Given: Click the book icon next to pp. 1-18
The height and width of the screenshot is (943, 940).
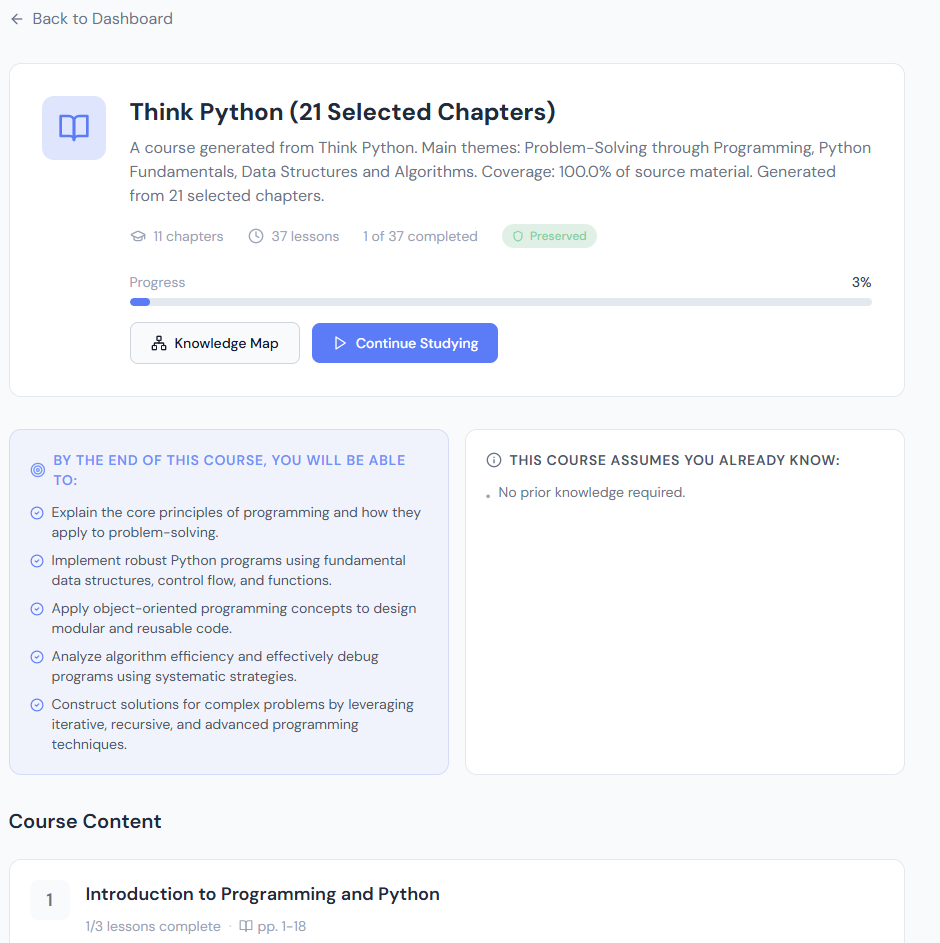Looking at the screenshot, I should 246,926.
